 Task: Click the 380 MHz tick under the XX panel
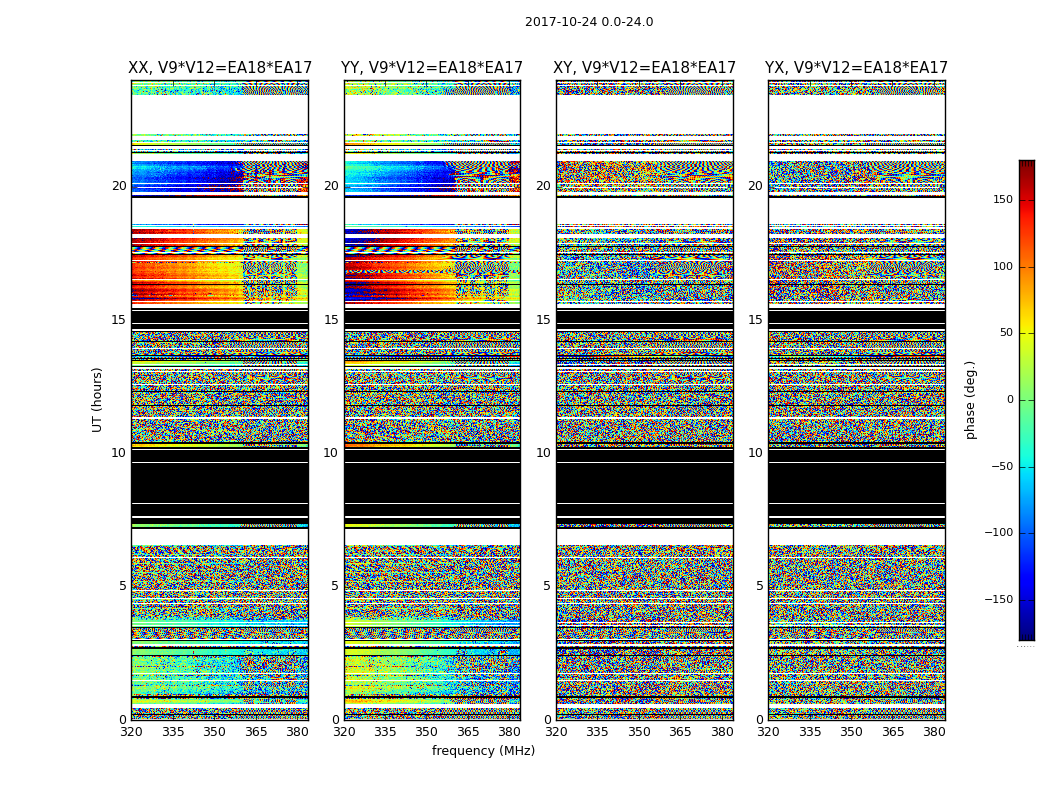tap(297, 732)
